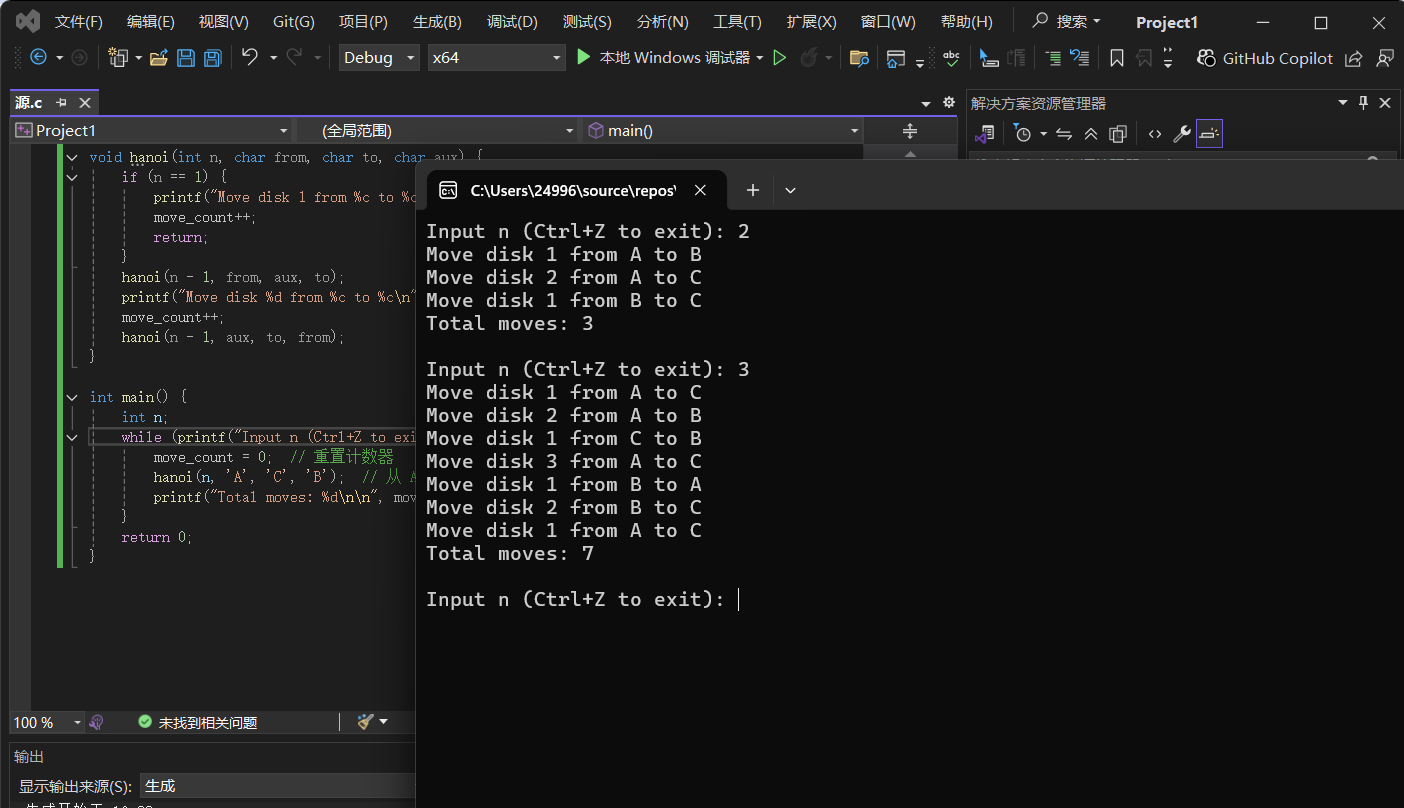
Task: Click the console input prompt line
Action: [583, 599]
